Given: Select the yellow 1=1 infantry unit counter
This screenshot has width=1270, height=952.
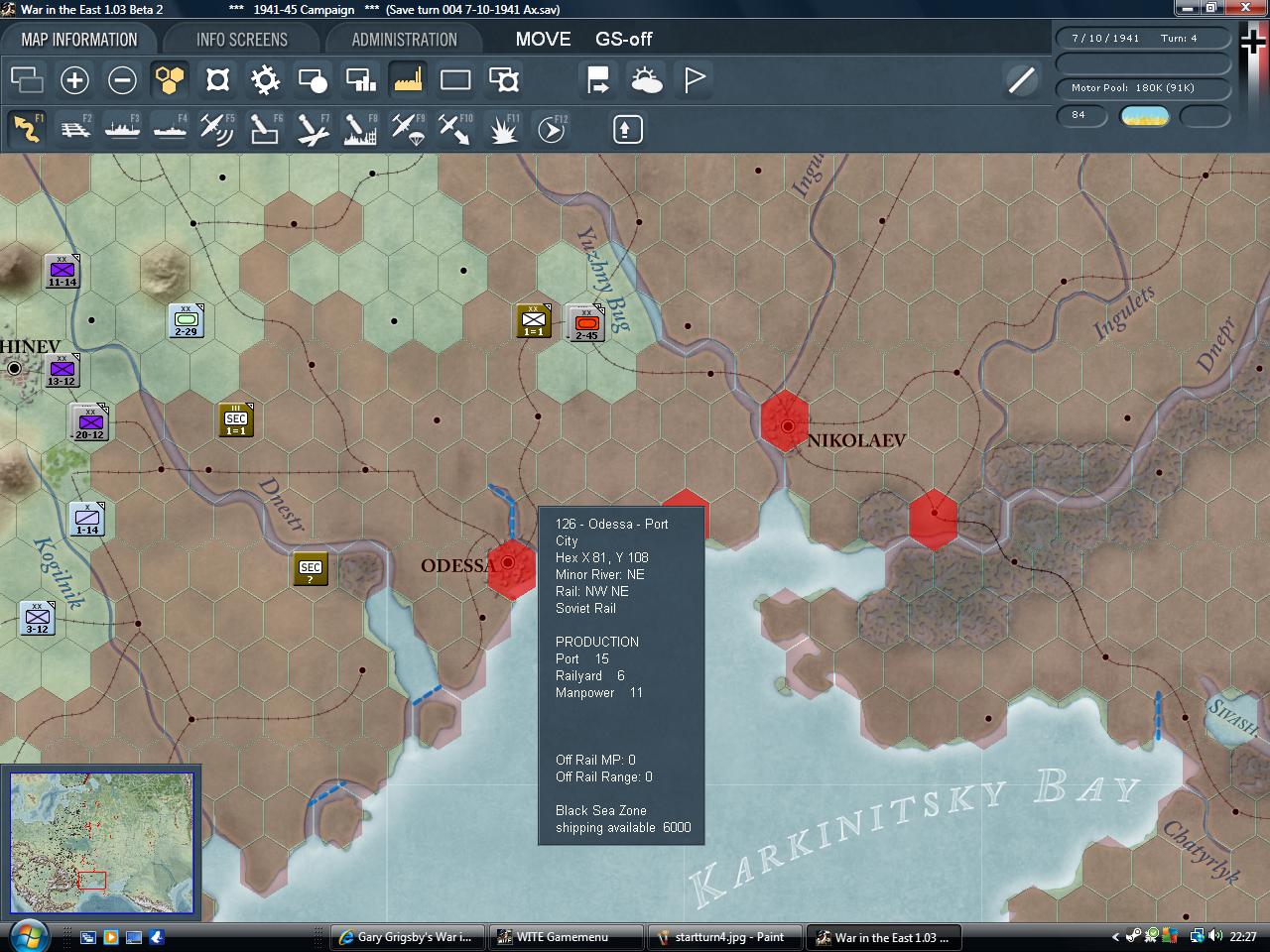Looking at the screenshot, I should (534, 320).
